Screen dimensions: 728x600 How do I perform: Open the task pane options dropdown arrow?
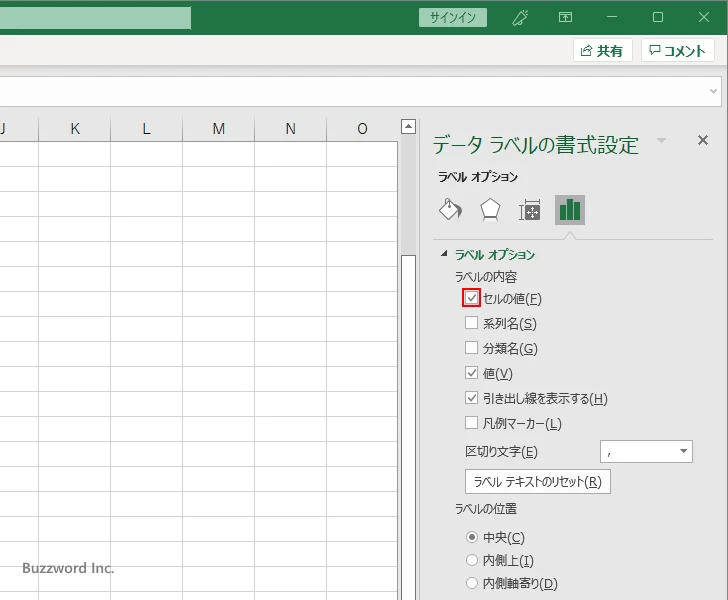coord(662,140)
